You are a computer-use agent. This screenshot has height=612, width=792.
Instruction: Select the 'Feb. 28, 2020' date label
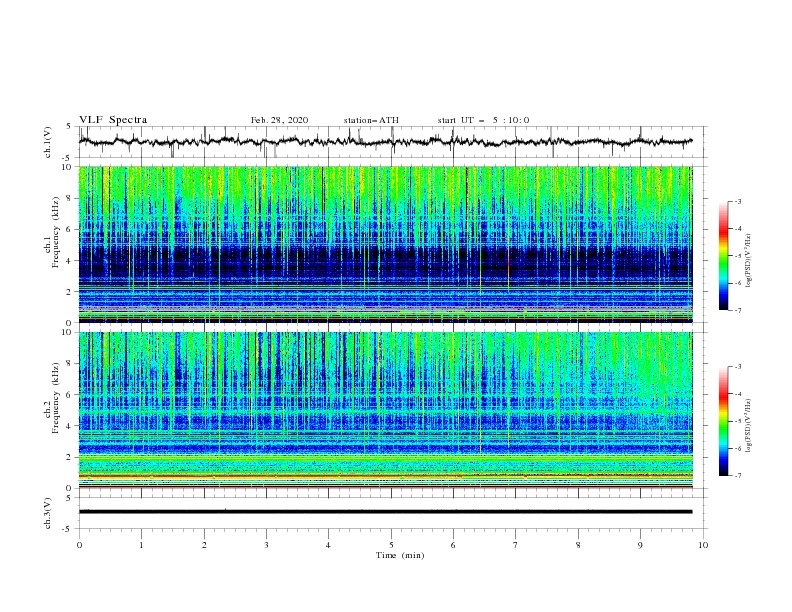tap(279, 120)
